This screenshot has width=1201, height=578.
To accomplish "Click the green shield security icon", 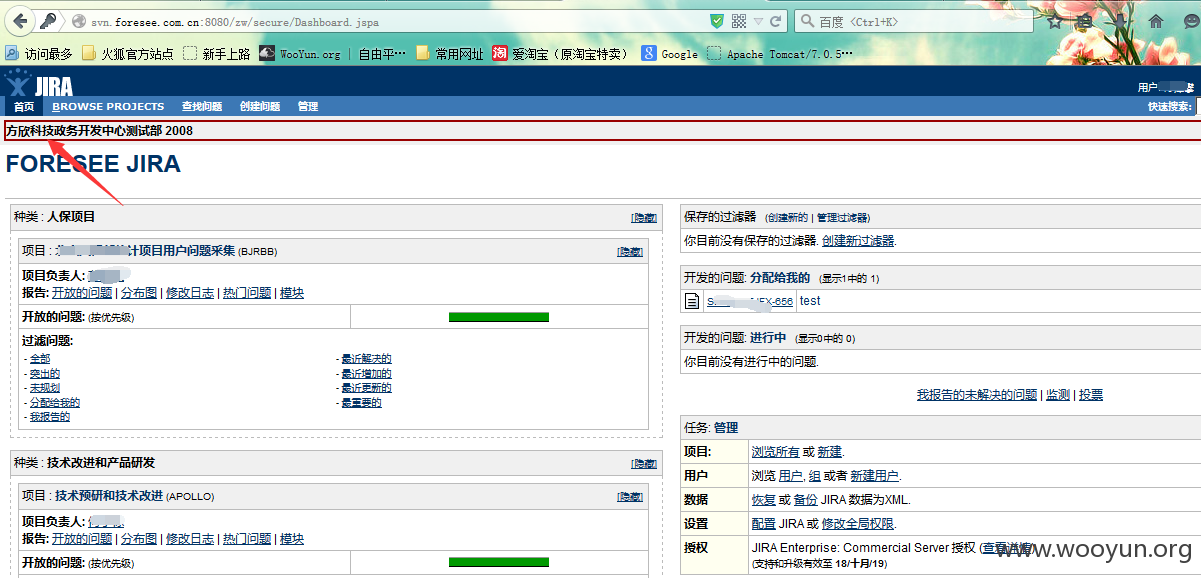I will 717,21.
